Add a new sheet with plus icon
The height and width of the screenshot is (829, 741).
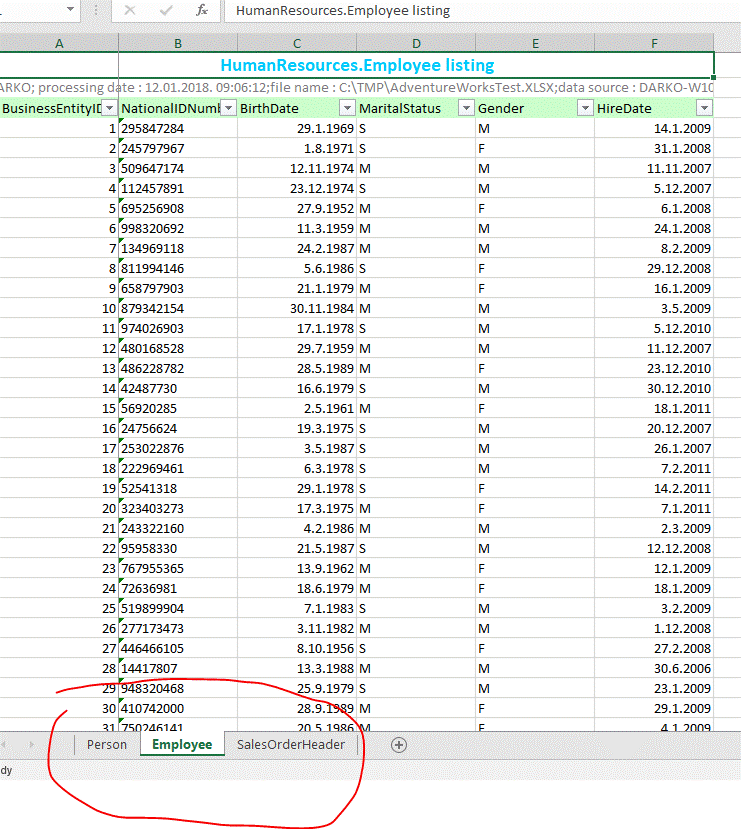point(399,745)
